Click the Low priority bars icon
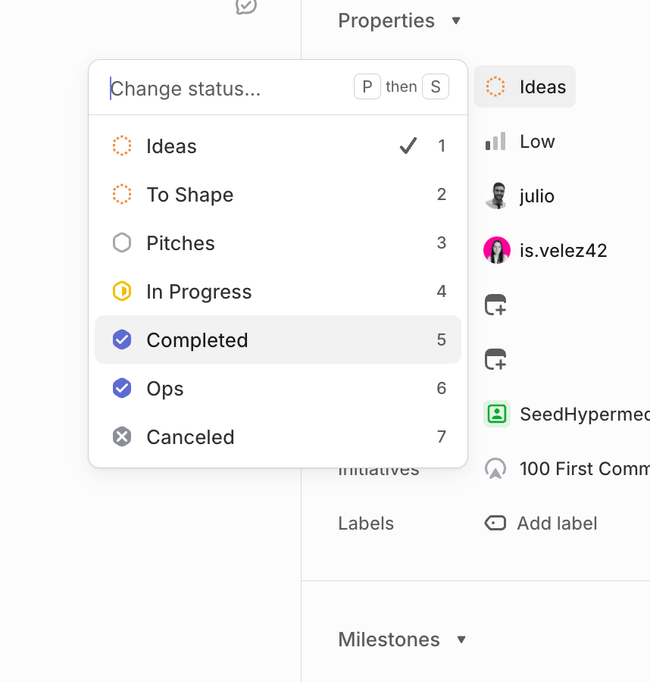 pos(495,142)
